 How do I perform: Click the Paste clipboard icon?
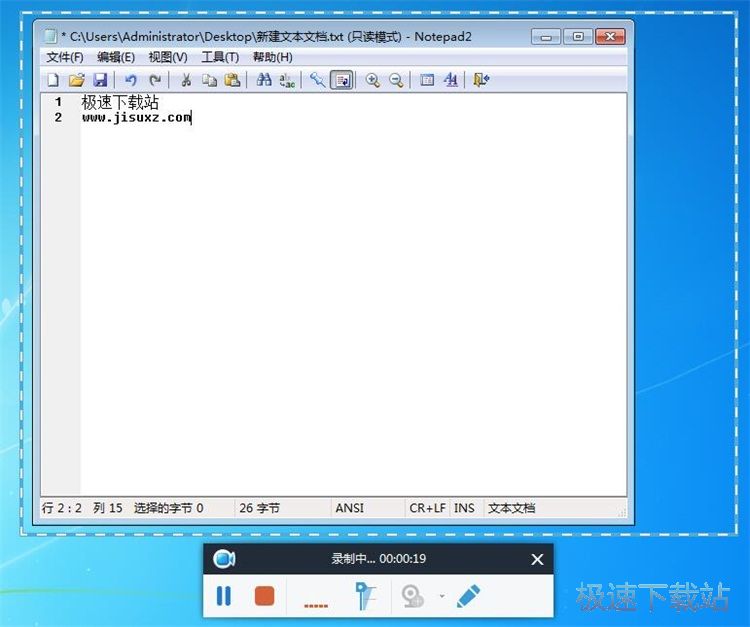232,80
